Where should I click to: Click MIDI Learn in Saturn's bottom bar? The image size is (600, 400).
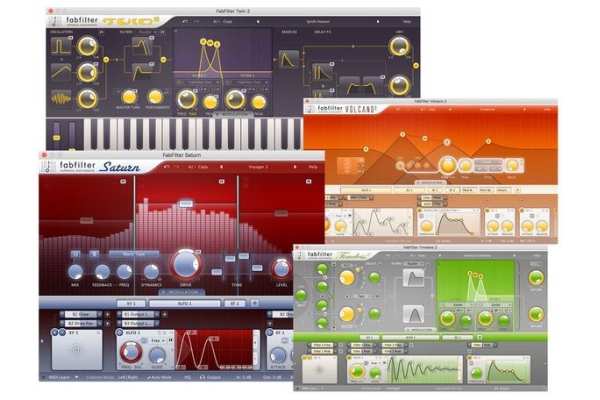pyautogui.click(x=60, y=377)
